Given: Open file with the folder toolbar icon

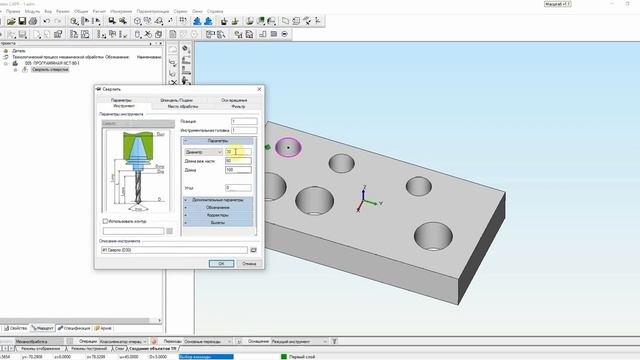Looking at the screenshot, I should (x=11, y=21).
